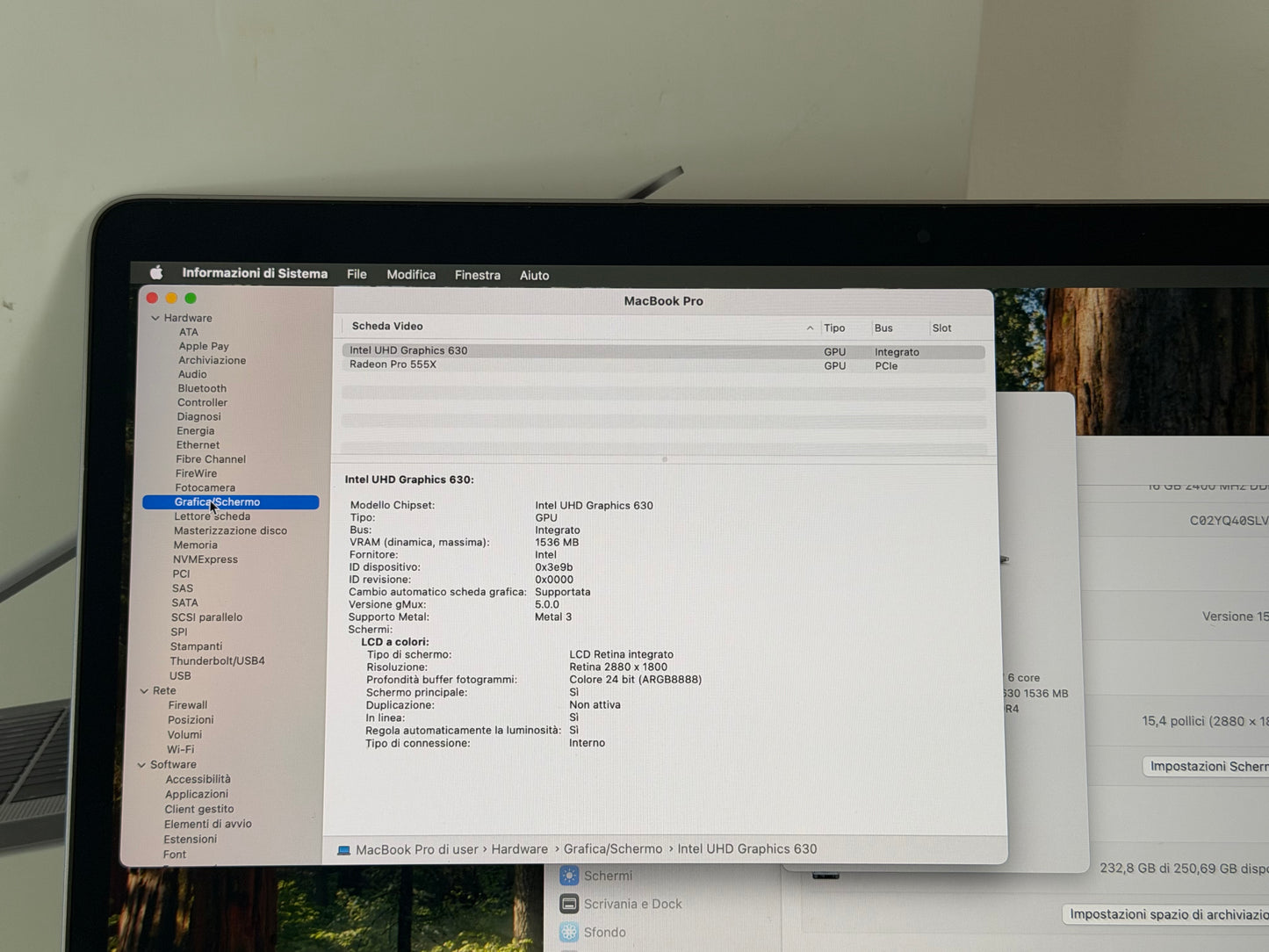
Task: Click the Impostazioni Schermi button
Action: coord(1207,767)
